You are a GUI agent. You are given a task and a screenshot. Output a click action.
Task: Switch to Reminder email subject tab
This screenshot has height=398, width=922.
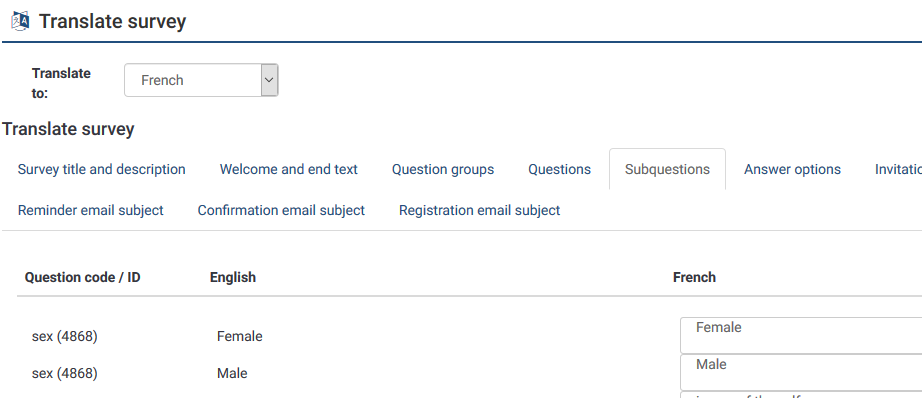(x=91, y=210)
